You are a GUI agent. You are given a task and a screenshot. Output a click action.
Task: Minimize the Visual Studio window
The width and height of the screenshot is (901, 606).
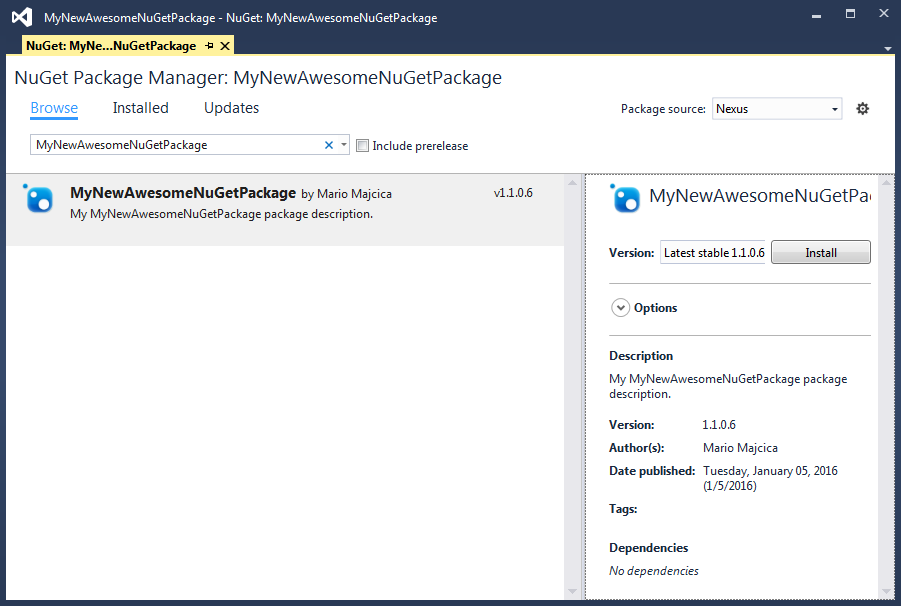pyautogui.click(x=816, y=14)
